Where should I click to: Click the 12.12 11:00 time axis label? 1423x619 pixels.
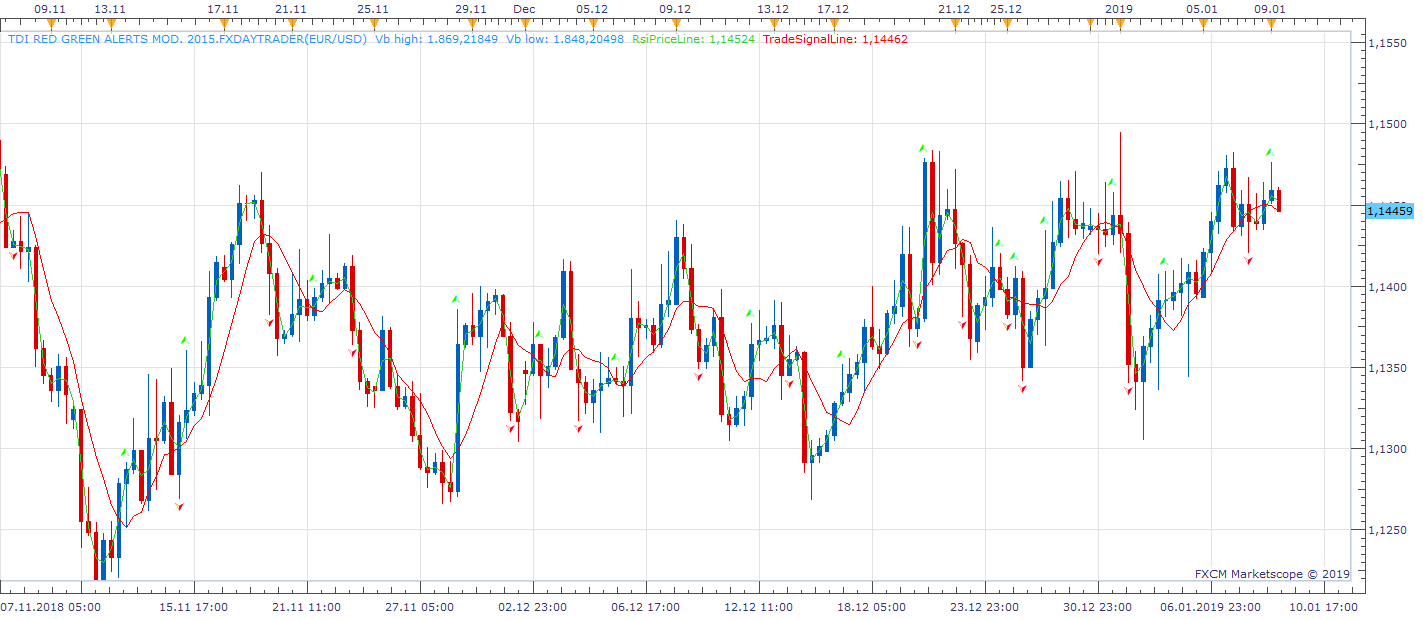tap(759, 607)
